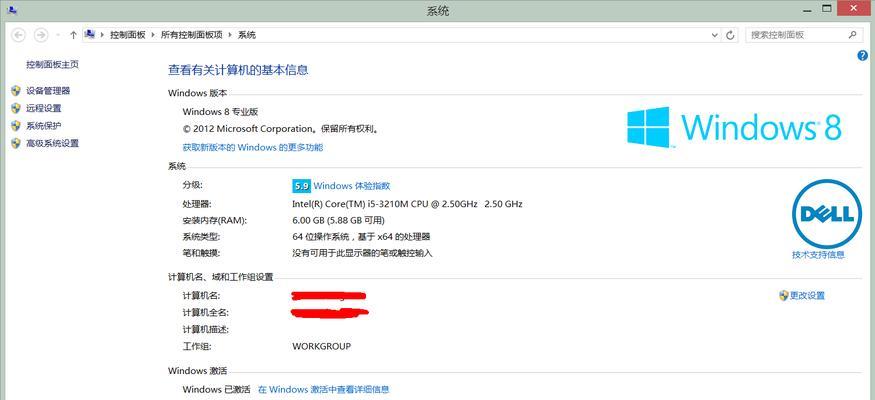The width and height of the screenshot is (875, 400).
Task: Click the 5.9 experience score badge
Action: [x=301, y=186]
